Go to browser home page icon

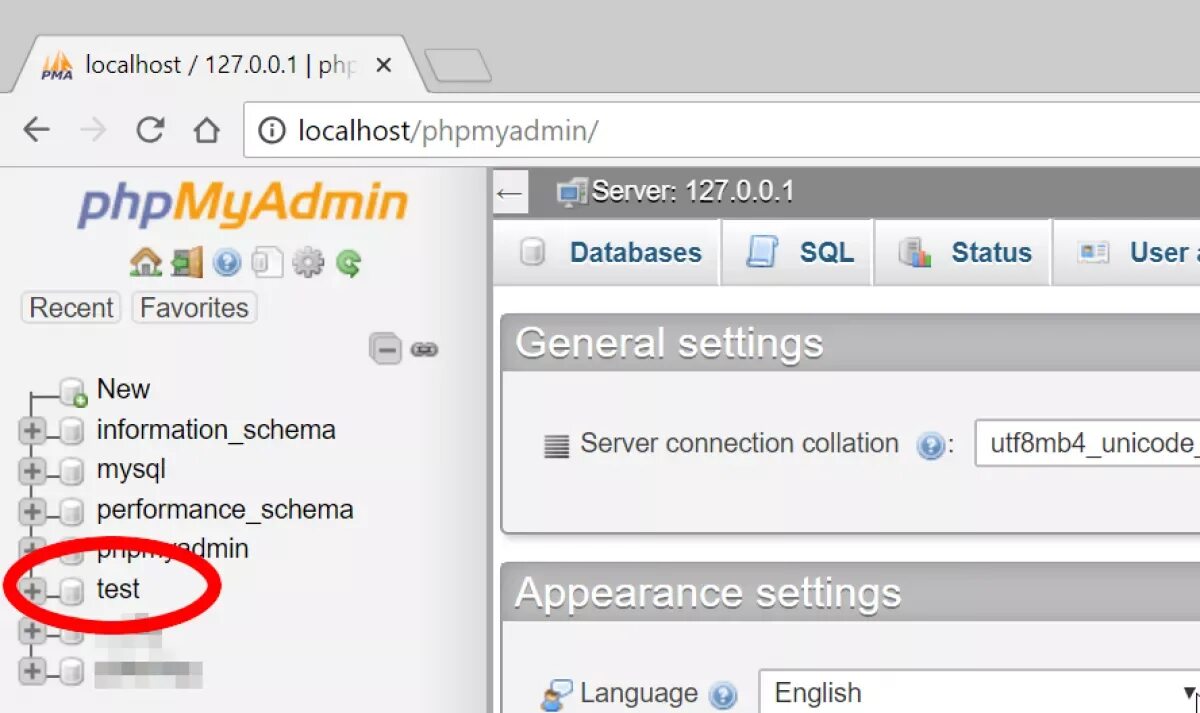pos(206,130)
